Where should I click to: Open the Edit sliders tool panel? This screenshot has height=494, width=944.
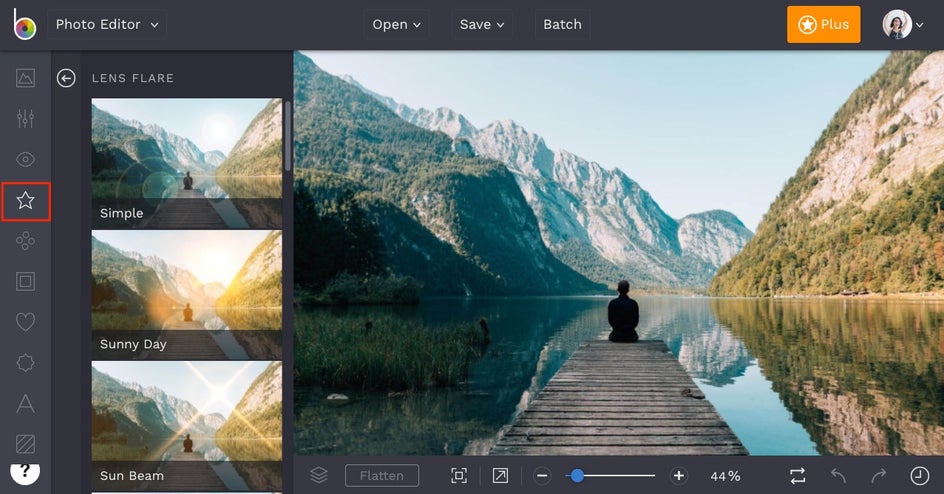(25, 119)
